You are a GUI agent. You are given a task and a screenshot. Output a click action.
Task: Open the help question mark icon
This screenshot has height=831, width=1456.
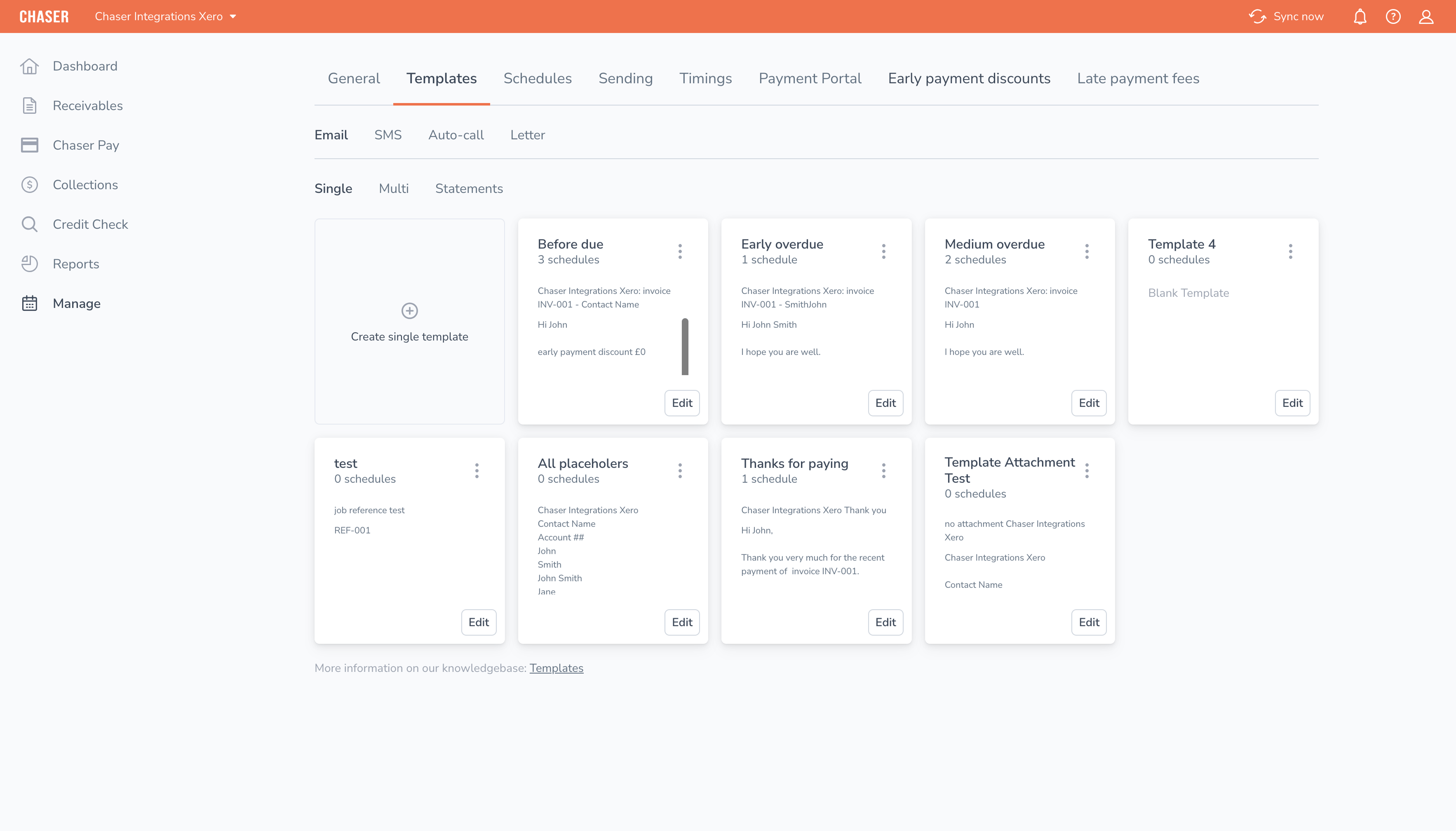coord(1393,16)
